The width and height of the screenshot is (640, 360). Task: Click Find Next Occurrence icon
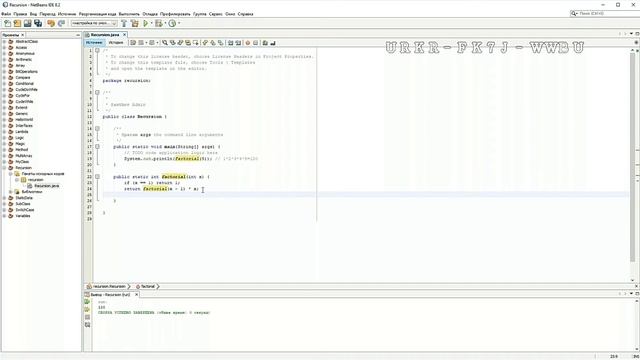(x=180, y=42)
